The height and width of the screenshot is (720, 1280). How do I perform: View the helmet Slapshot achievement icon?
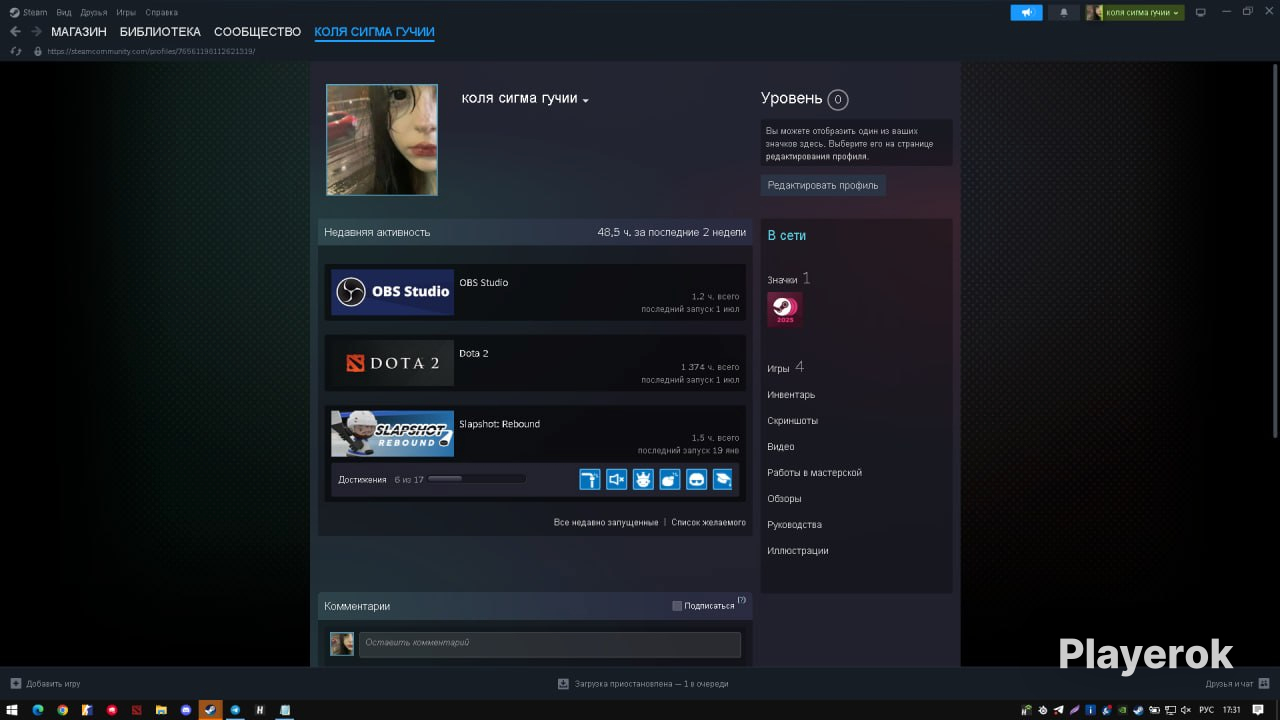click(696, 479)
